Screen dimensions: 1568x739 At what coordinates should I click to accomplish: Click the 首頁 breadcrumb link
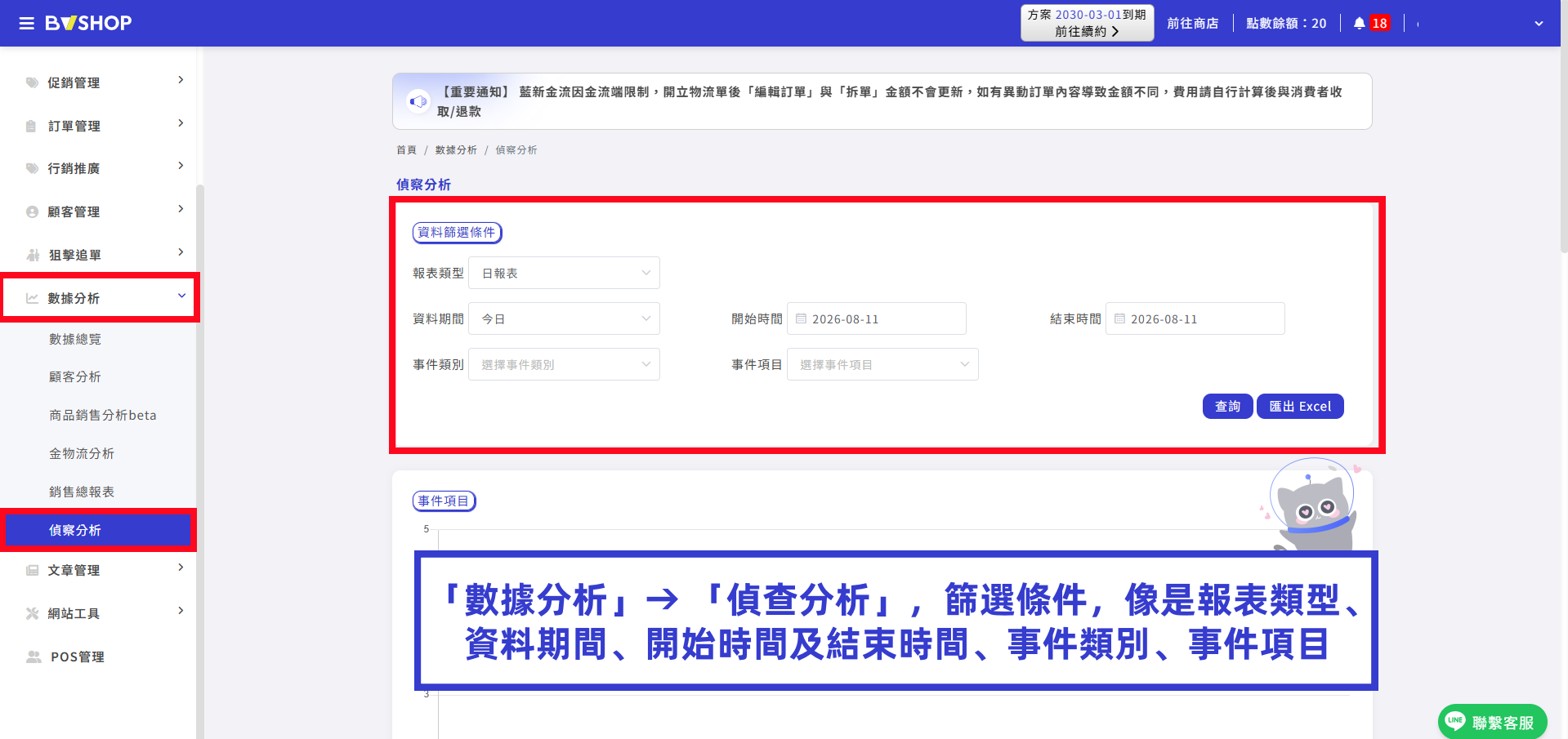click(406, 150)
